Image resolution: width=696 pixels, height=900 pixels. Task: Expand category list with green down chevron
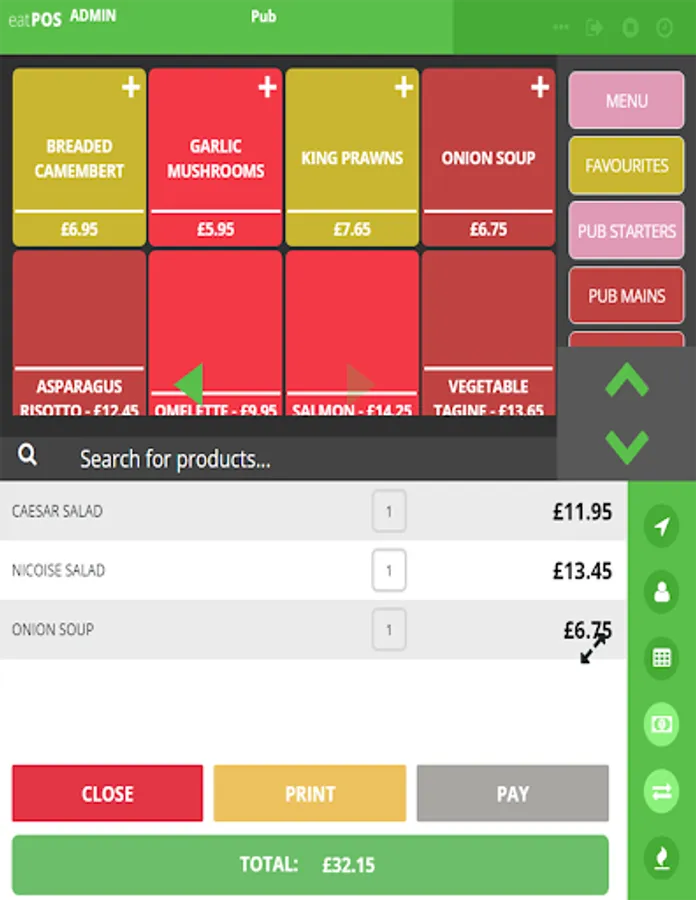627,447
